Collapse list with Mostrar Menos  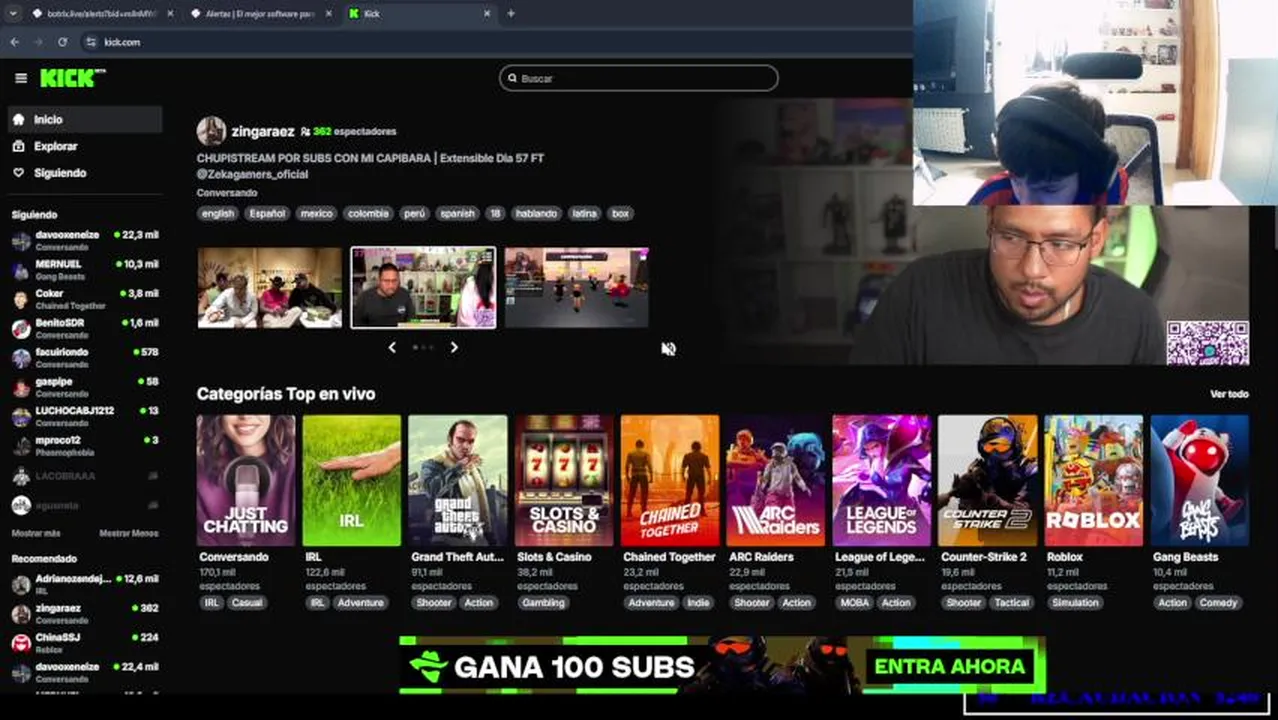(129, 533)
